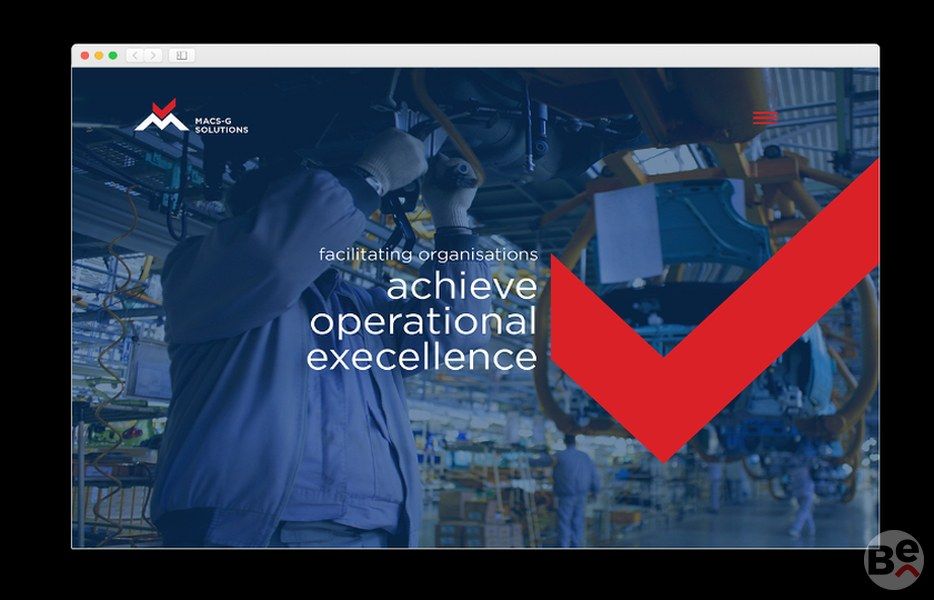The image size is (934, 600).
Task: Click the 'execellence' headline line
Action: click(x=421, y=357)
